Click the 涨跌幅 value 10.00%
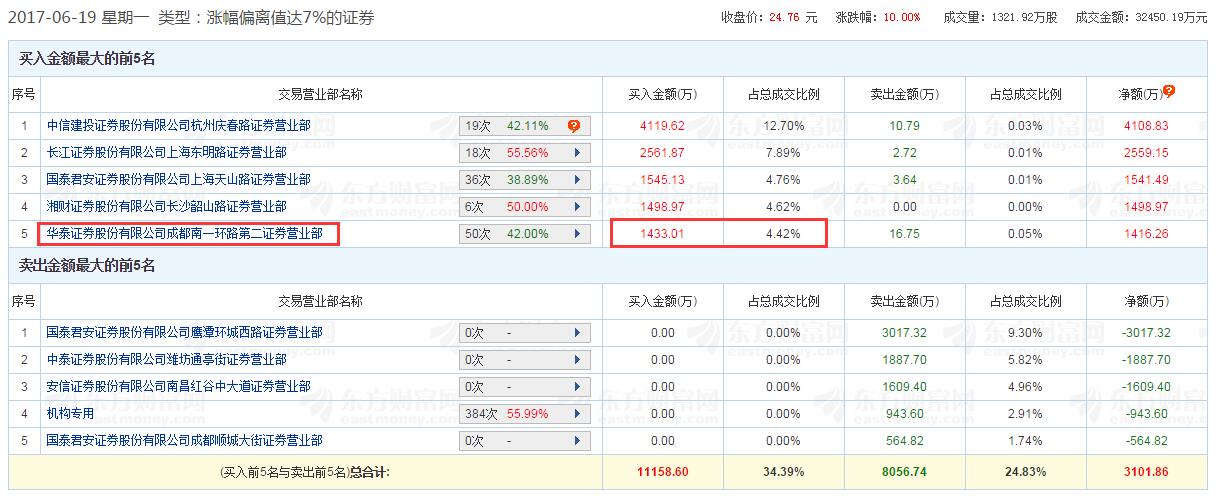The width and height of the screenshot is (1223, 498). point(902,18)
